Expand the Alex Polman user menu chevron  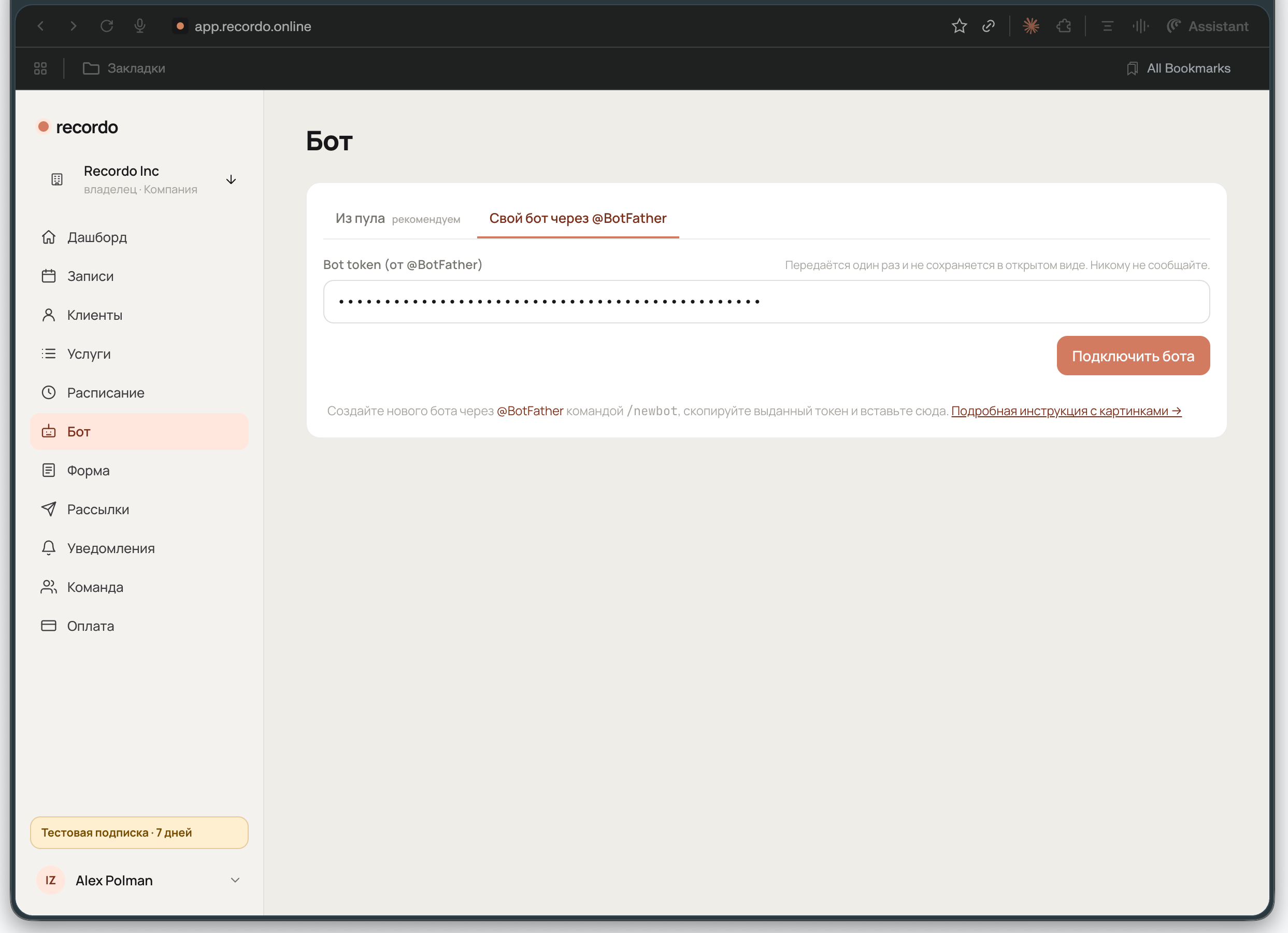[x=235, y=880]
